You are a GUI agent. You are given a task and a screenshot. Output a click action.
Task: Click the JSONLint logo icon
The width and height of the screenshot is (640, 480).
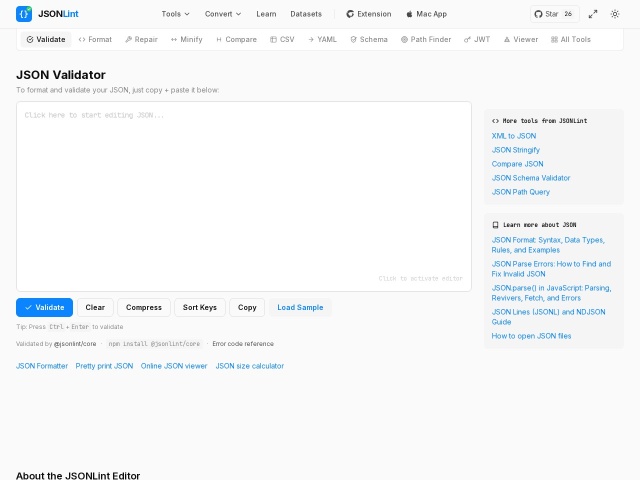[24, 14]
